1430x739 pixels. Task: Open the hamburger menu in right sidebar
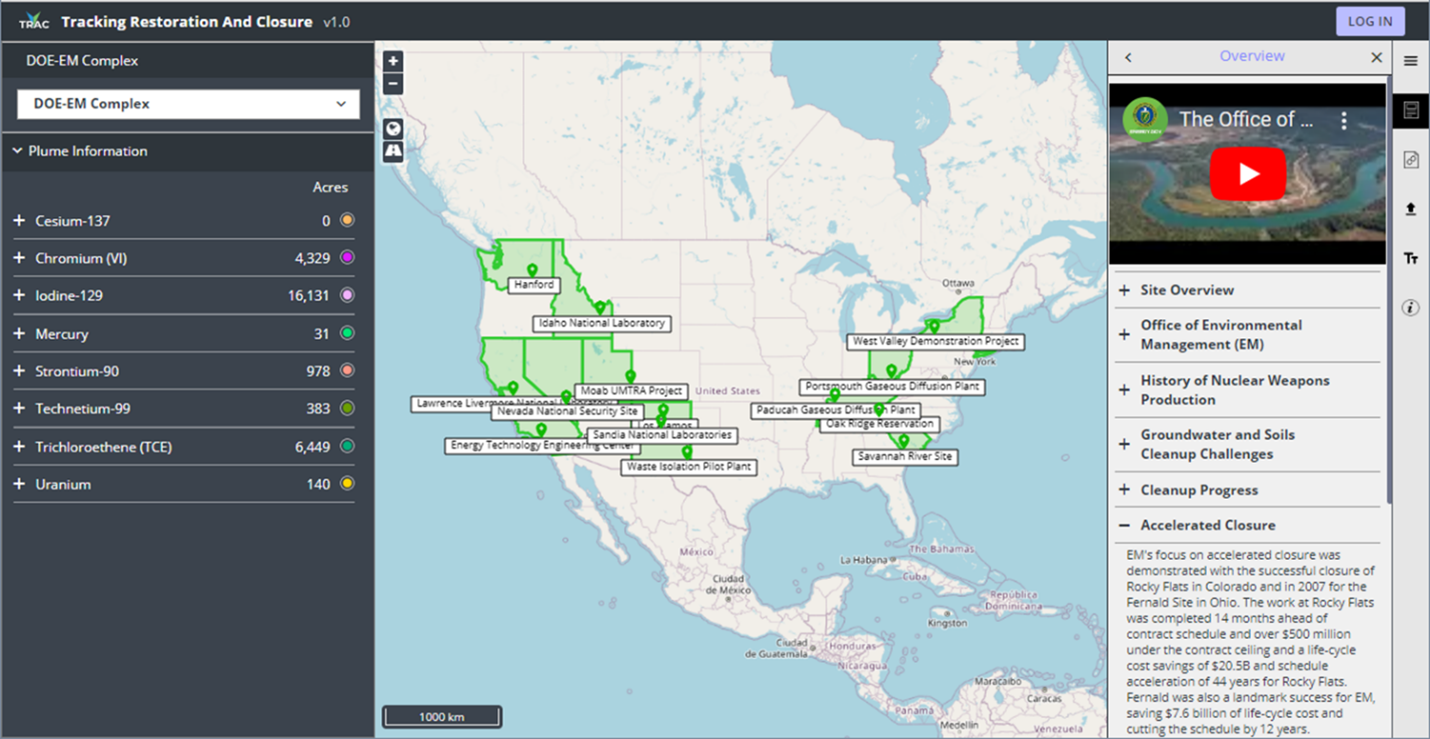click(1411, 61)
